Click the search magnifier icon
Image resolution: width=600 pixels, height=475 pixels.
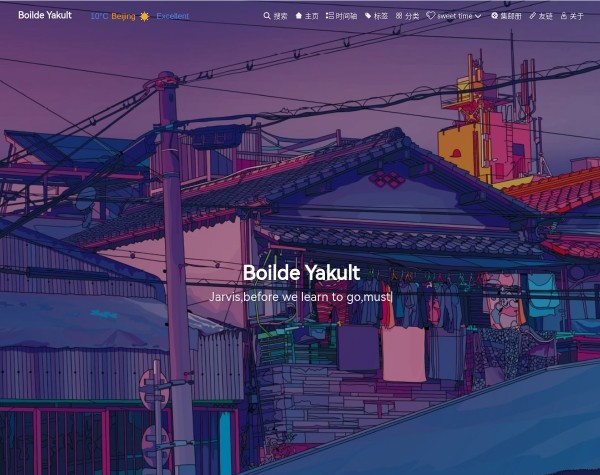coord(267,16)
